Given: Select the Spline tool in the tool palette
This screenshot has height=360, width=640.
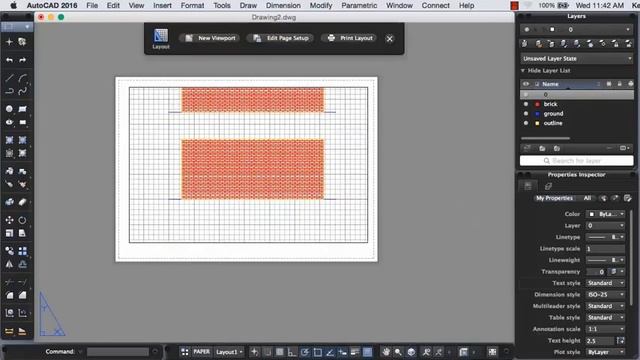Looking at the screenshot, I should point(23,91).
